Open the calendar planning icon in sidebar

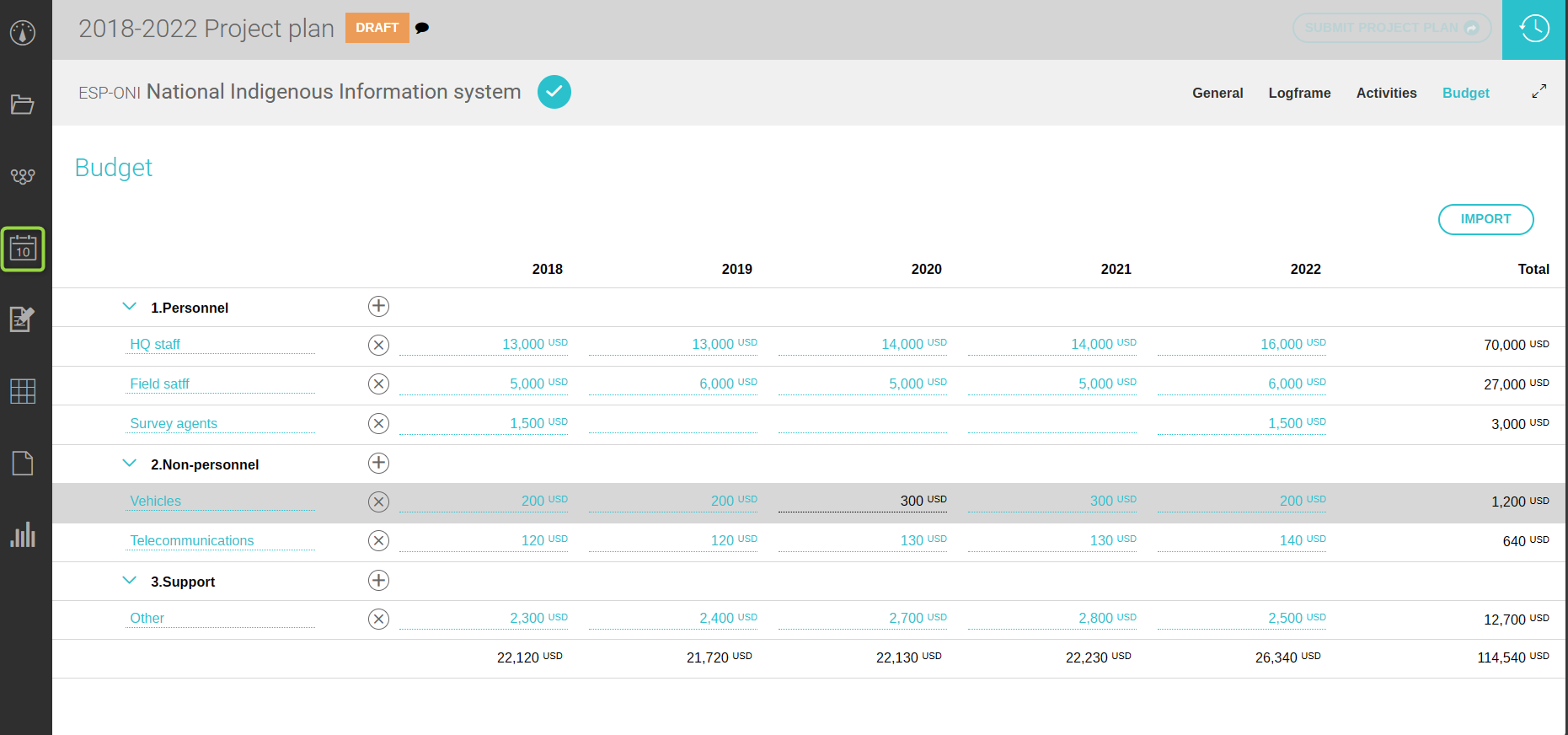coord(23,249)
